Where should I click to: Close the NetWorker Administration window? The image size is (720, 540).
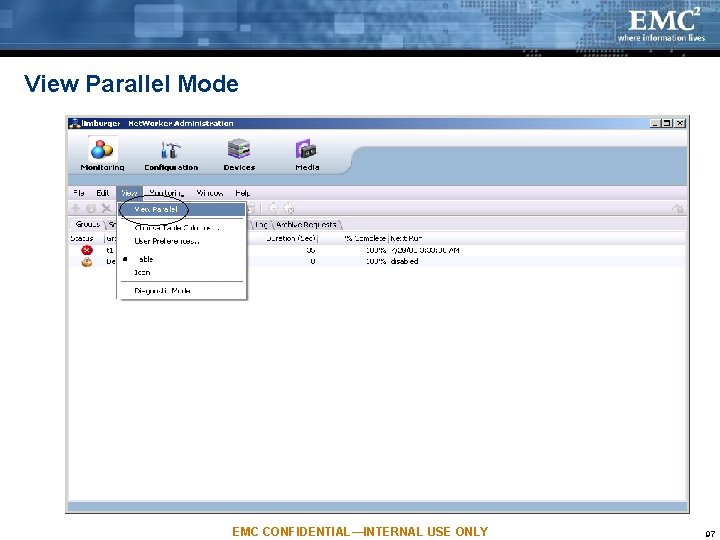click(x=680, y=123)
